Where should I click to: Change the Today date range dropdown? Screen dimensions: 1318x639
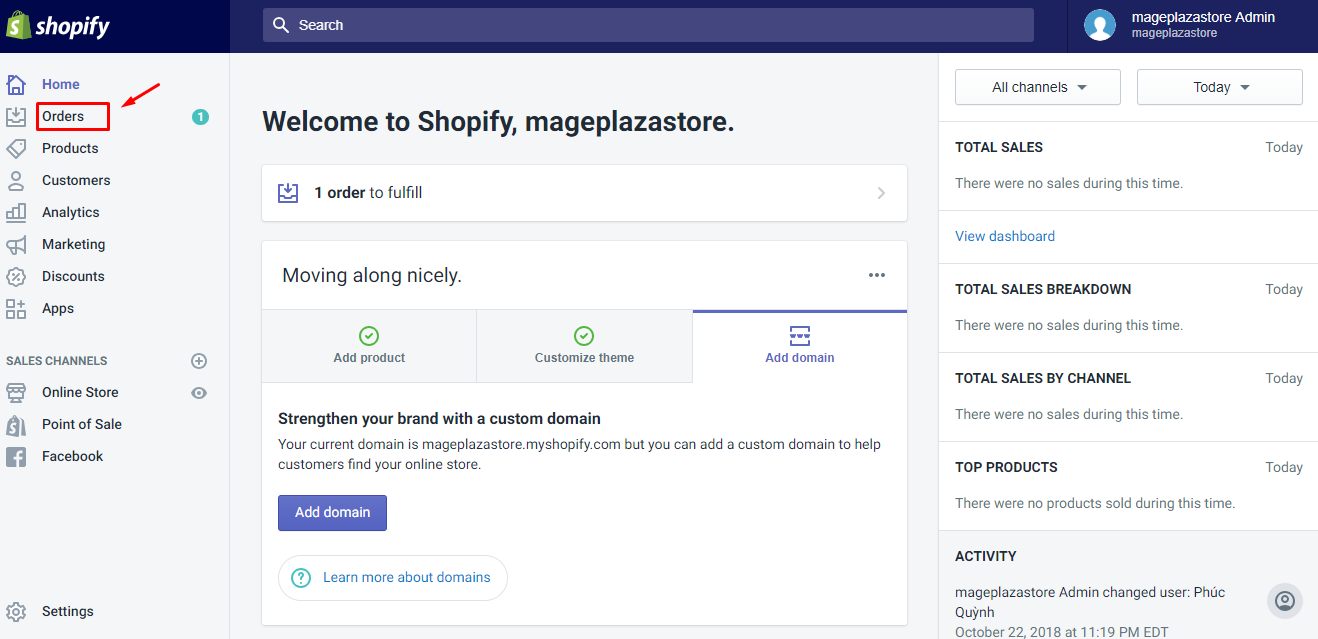[1219, 87]
